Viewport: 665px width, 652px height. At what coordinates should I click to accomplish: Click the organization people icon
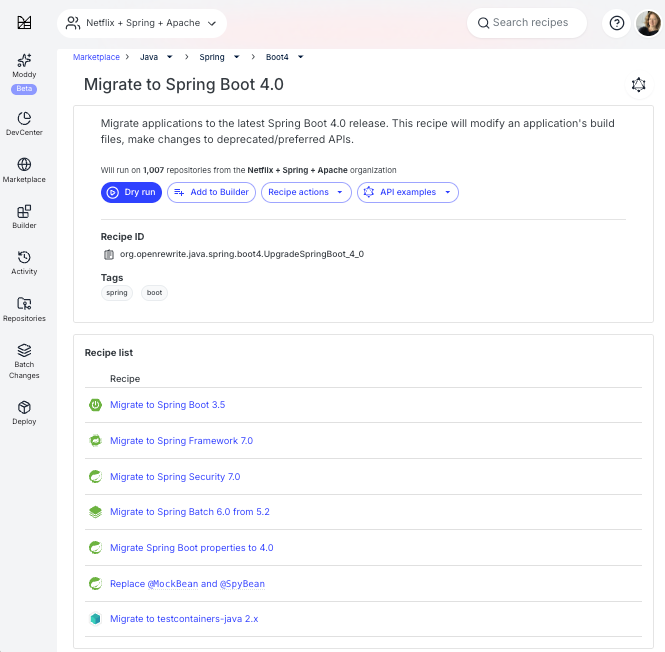click(x=73, y=23)
